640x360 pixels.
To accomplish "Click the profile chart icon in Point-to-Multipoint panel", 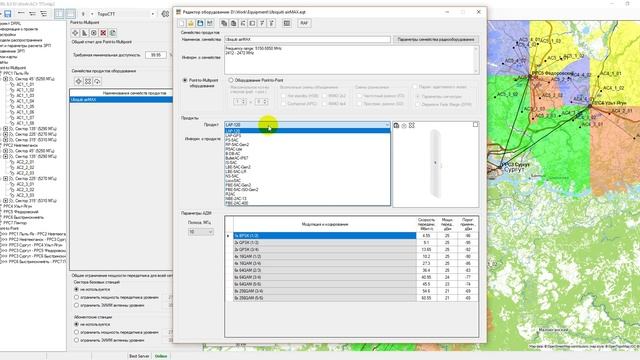I will (x=84, y=33).
